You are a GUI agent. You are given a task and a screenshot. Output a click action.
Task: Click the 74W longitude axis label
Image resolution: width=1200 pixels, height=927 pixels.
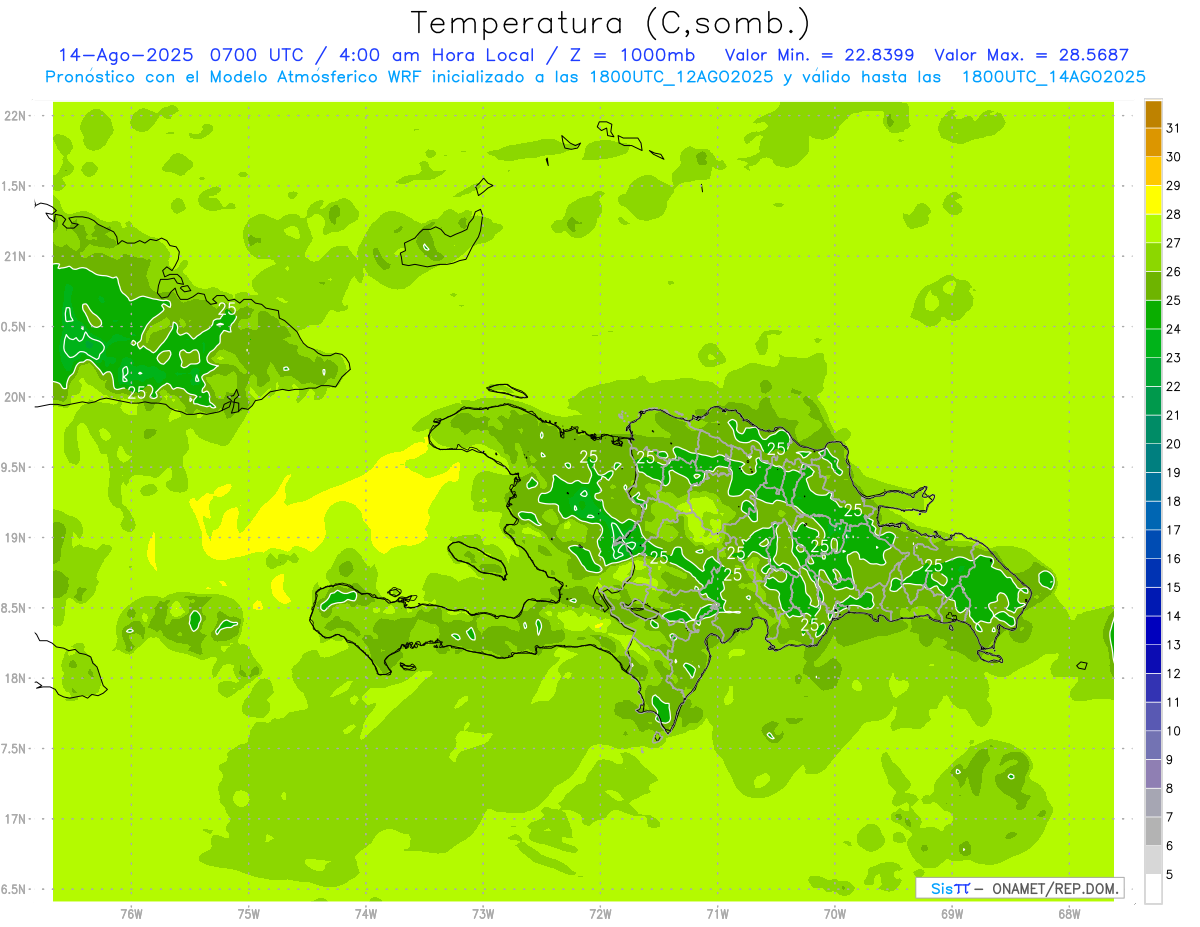click(x=365, y=914)
